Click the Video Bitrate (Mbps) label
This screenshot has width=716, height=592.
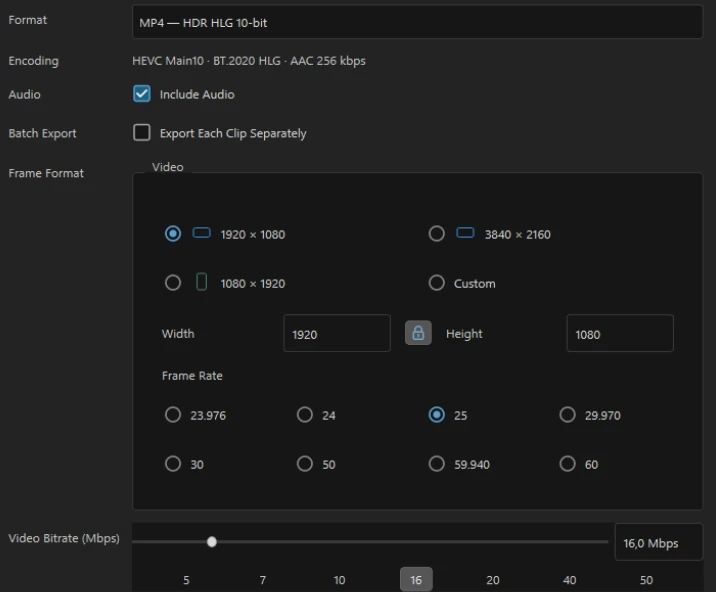[x=64, y=538]
